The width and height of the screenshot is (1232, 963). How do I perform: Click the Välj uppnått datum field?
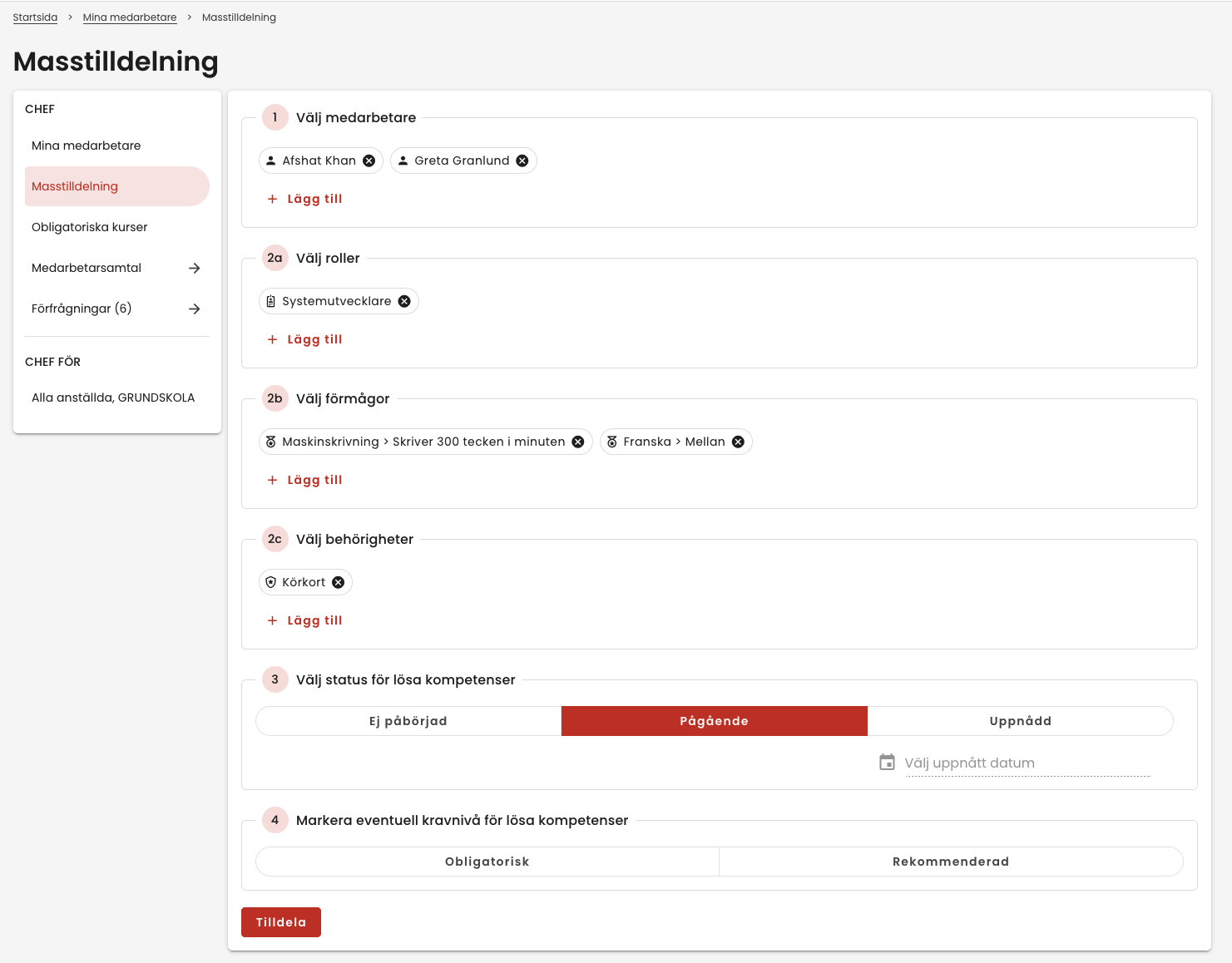pyautogui.click(x=1027, y=763)
